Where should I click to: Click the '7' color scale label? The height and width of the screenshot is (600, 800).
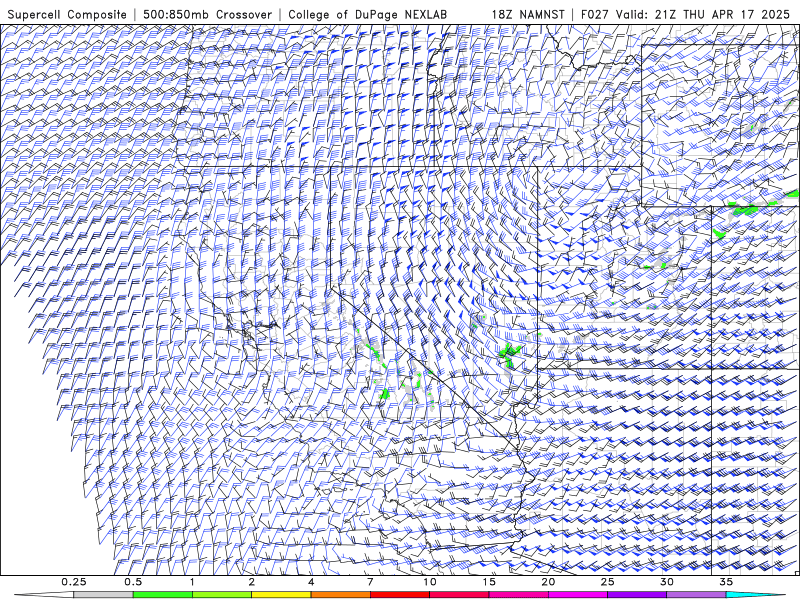[x=370, y=582]
